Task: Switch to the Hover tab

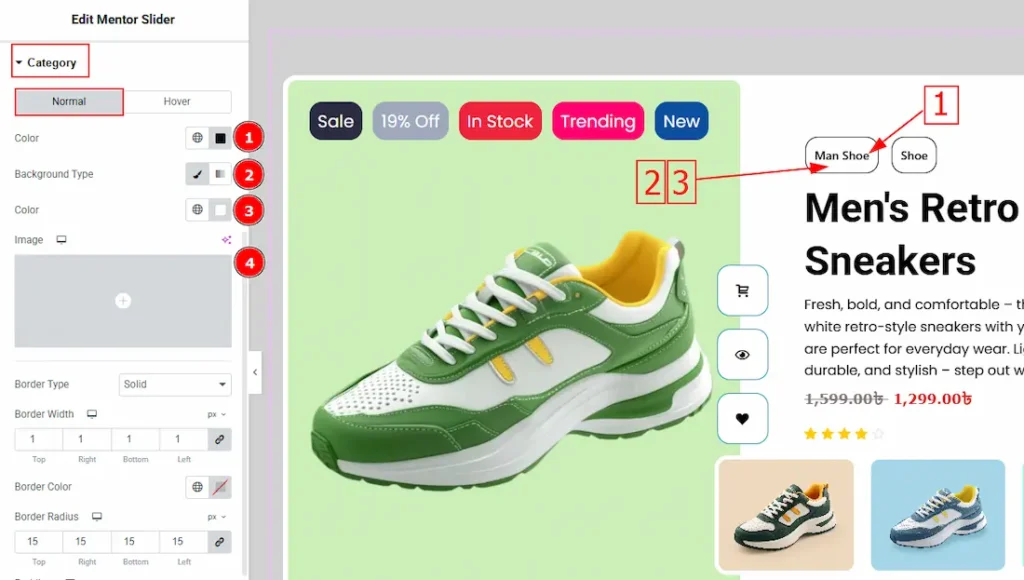Action: coord(177,102)
